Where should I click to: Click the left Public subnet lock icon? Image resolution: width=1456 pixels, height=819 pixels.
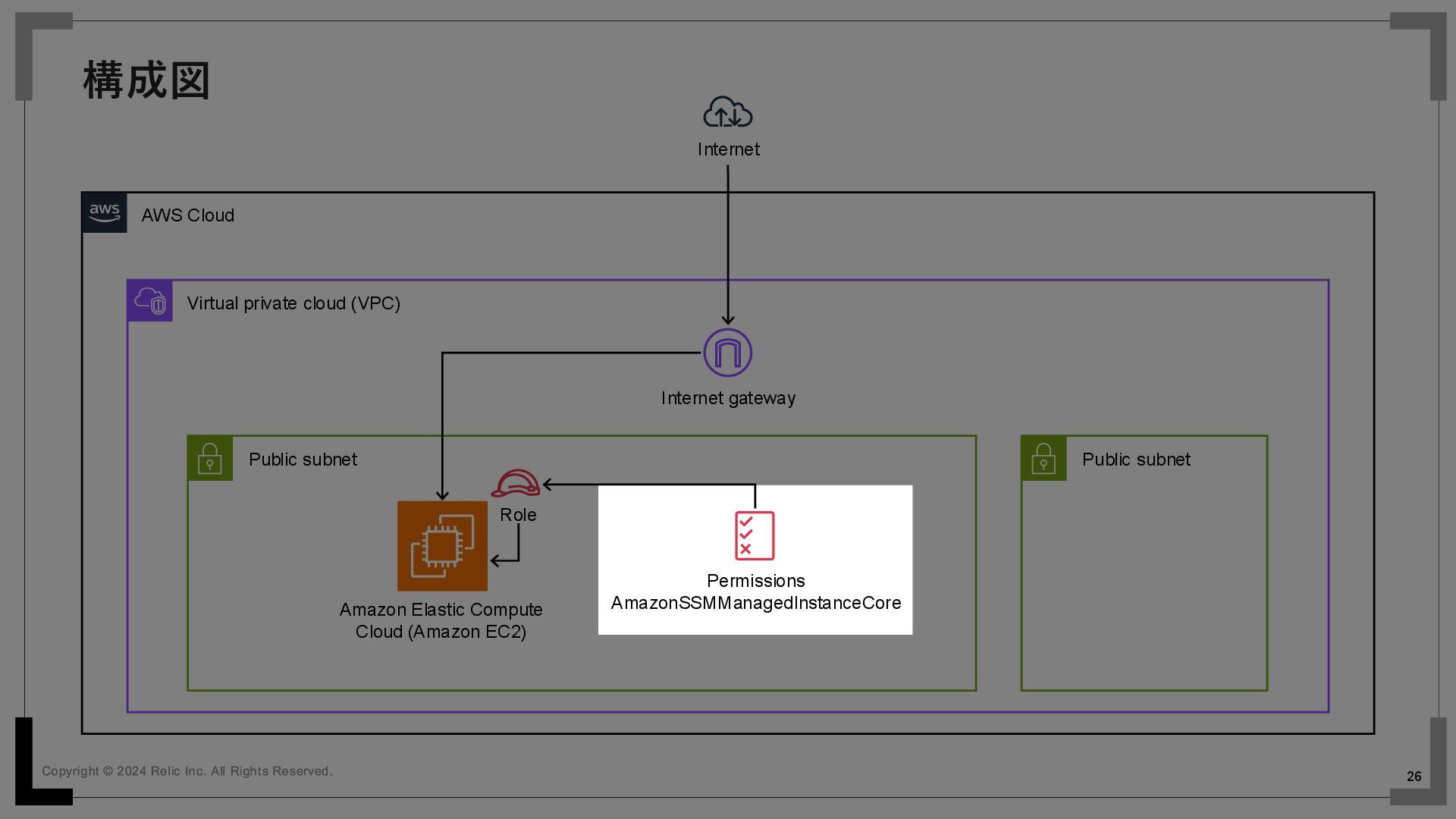pos(210,459)
